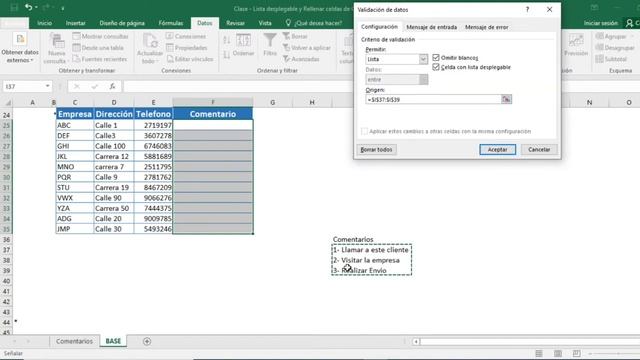
Task: Click the Agrupar icon in Esquema
Action: (x=600, y=36)
